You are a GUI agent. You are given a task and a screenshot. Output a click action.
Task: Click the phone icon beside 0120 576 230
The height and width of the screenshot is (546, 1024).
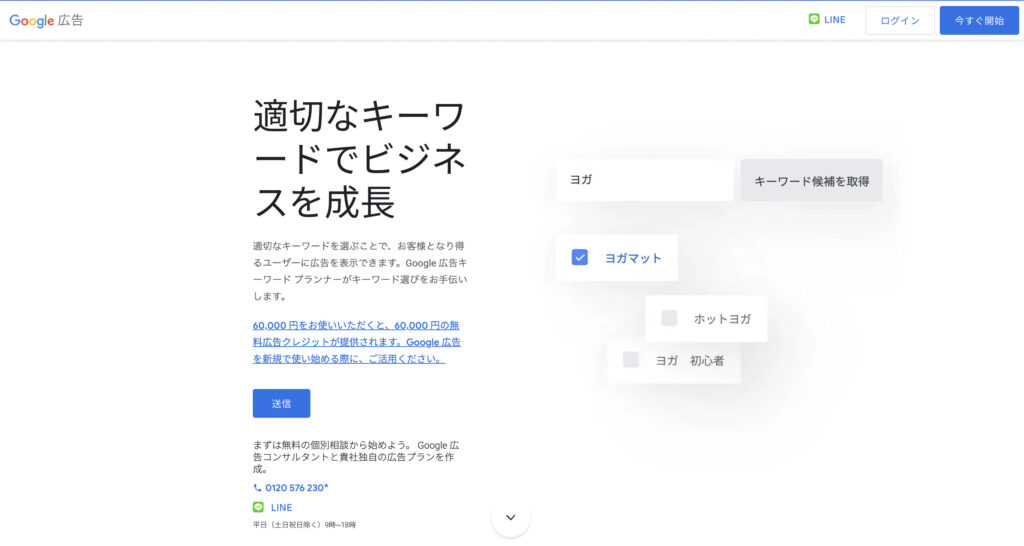[257, 488]
